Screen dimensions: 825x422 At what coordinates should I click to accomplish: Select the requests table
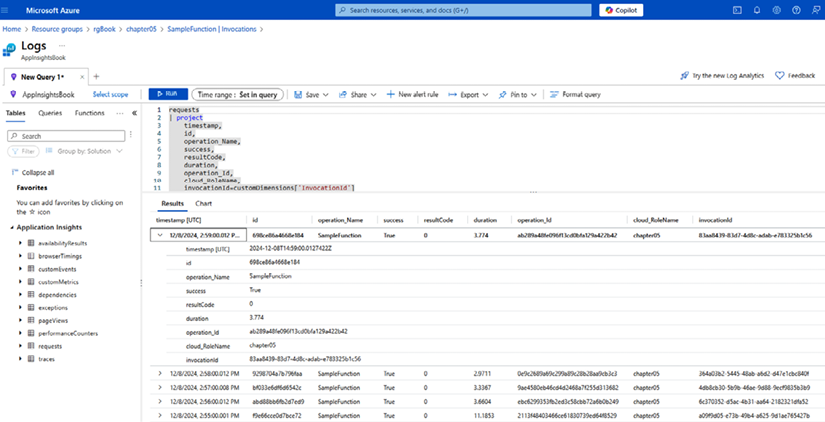point(50,346)
